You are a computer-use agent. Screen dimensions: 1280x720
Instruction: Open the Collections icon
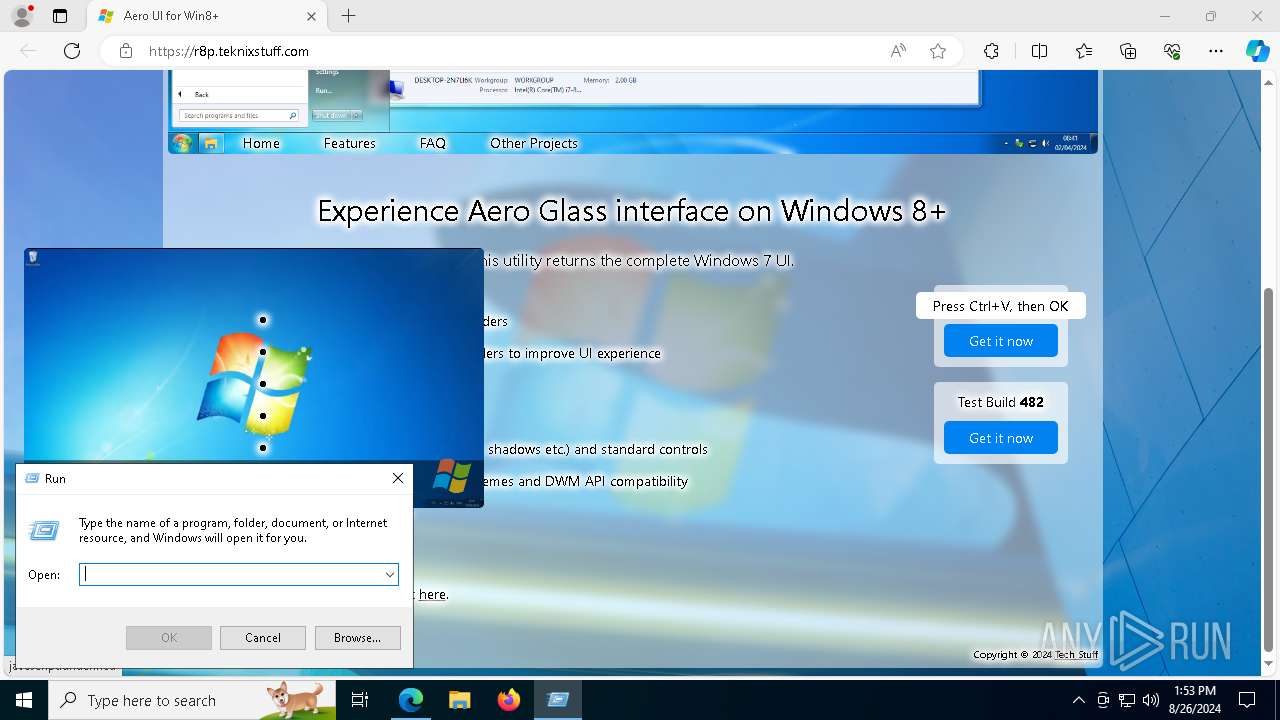click(1128, 51)
